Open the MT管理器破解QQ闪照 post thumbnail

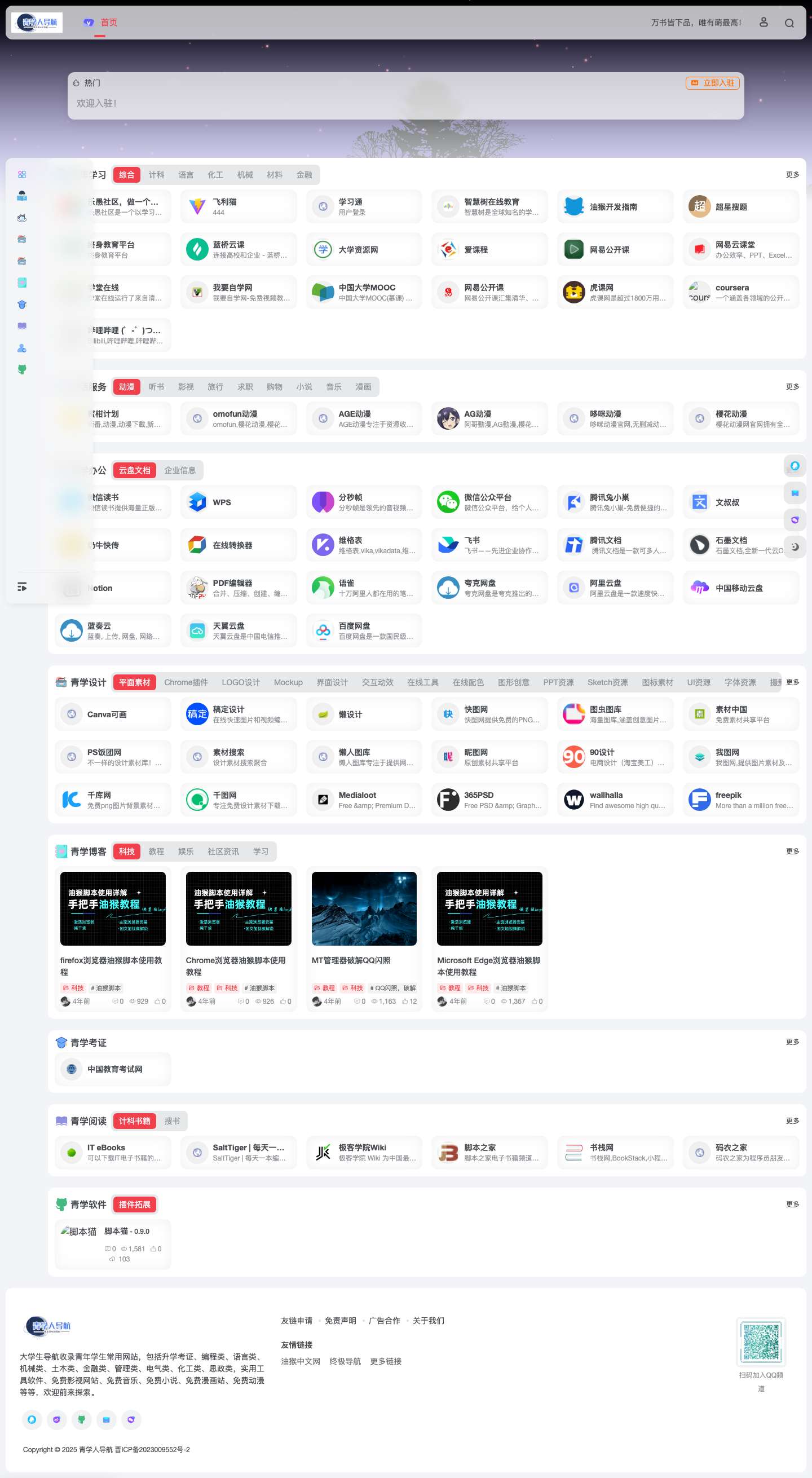pyautogui.click(x=364, y=909)
